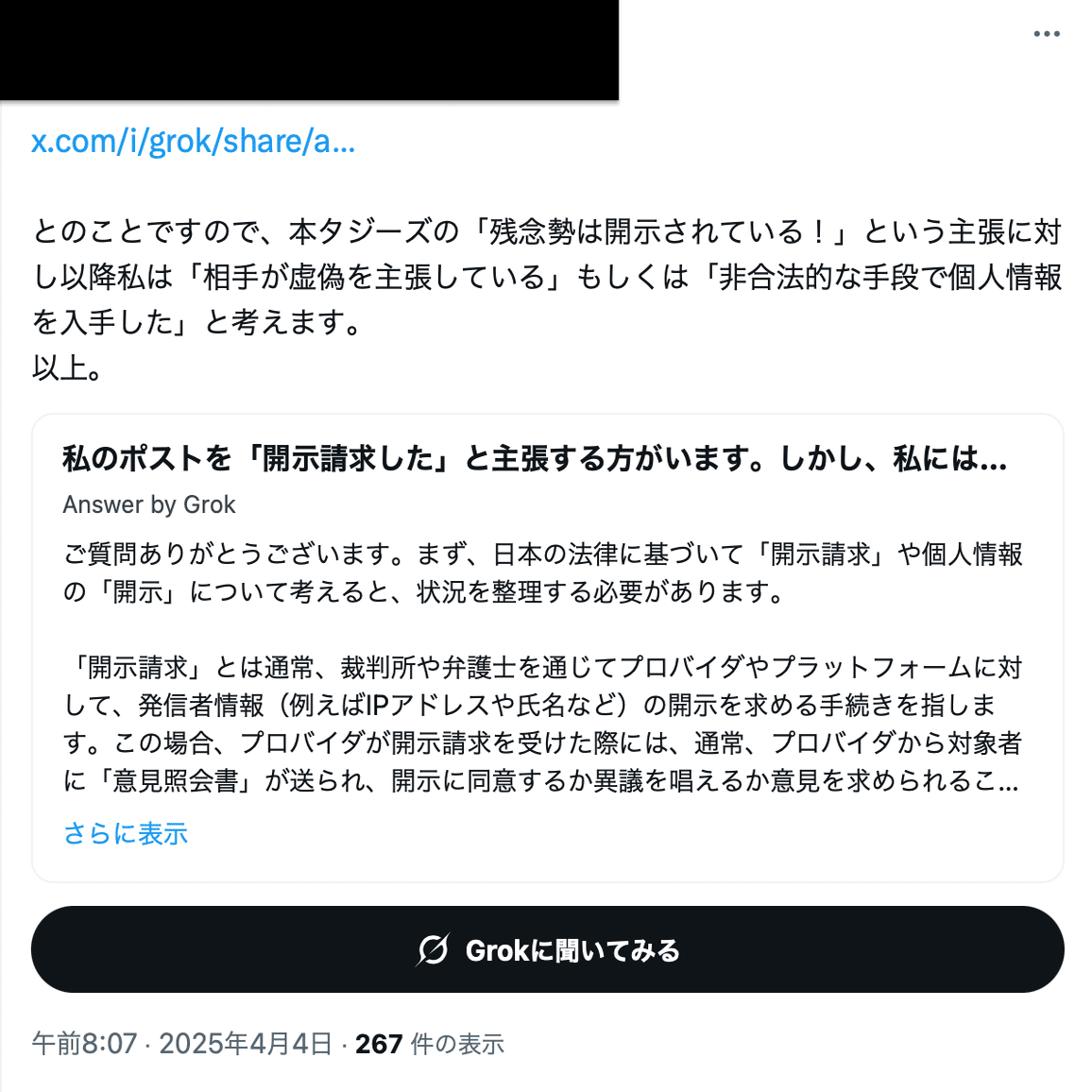
Task: Select the 'Answer by Grok' label
Action: coord(149,504)
